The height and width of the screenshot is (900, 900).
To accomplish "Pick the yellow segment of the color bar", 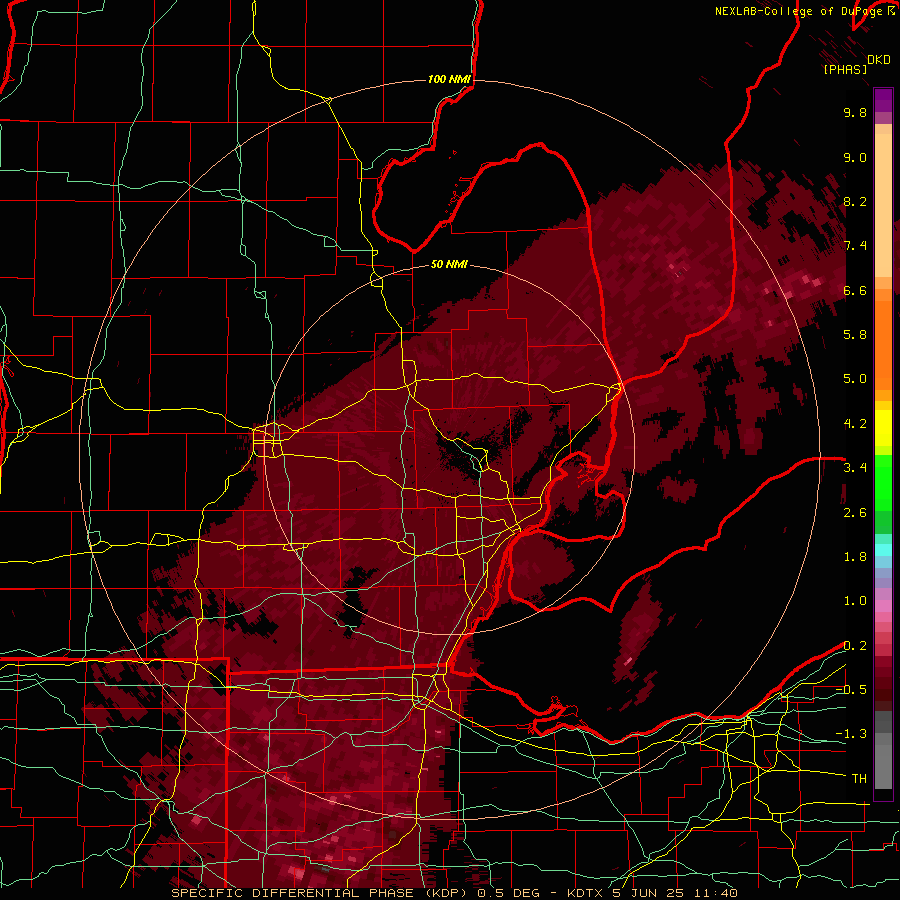I will tap(883, 428).
